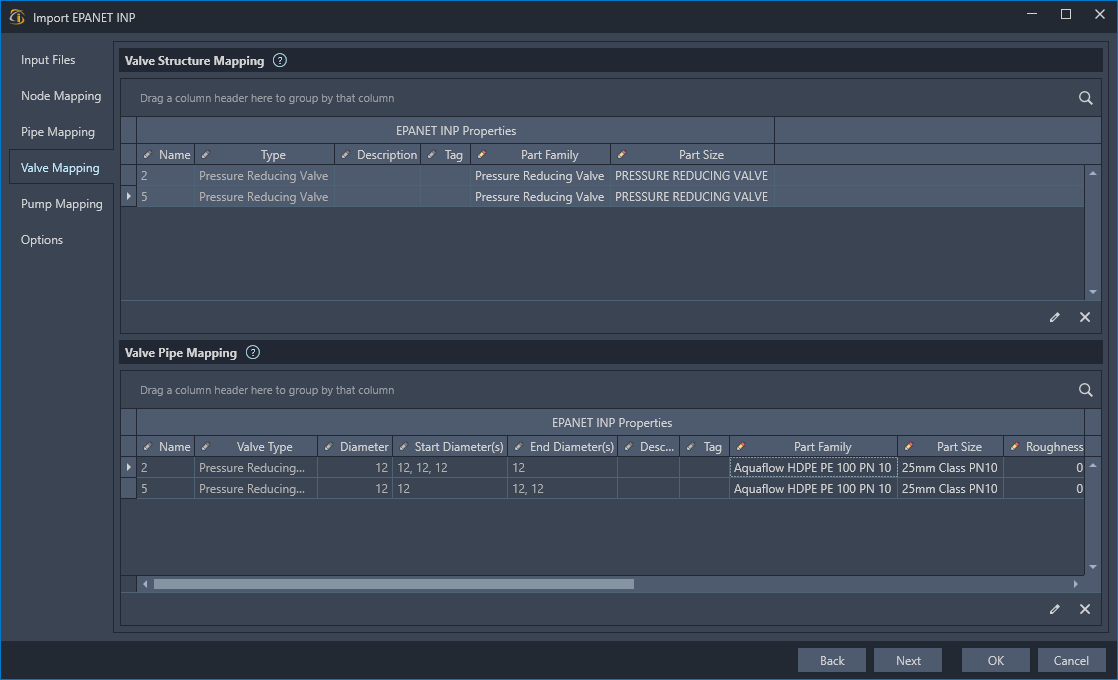Switch to Pipe Mapping page
The width and height of the screenshot is (1118, 680).
click(58, 132)
